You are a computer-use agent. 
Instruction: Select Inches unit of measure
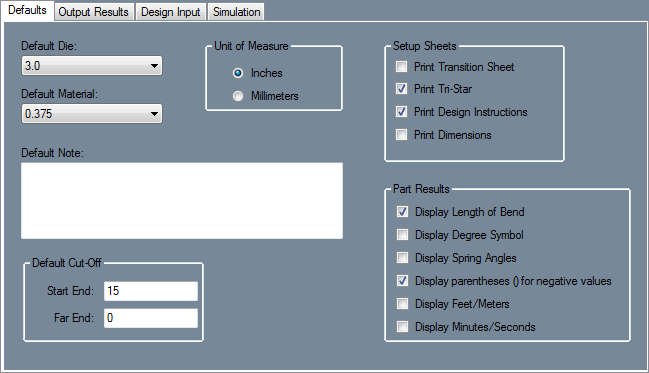(x=238, y=73)
